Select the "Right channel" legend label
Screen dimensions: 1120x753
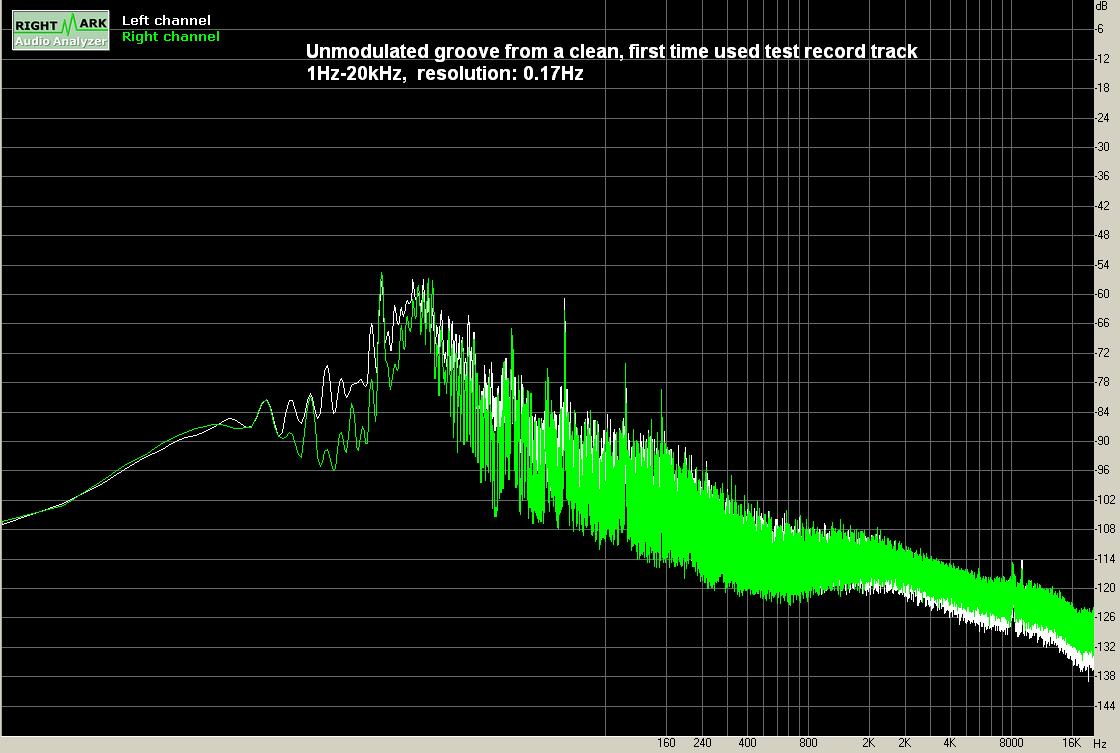pos(171,36)
